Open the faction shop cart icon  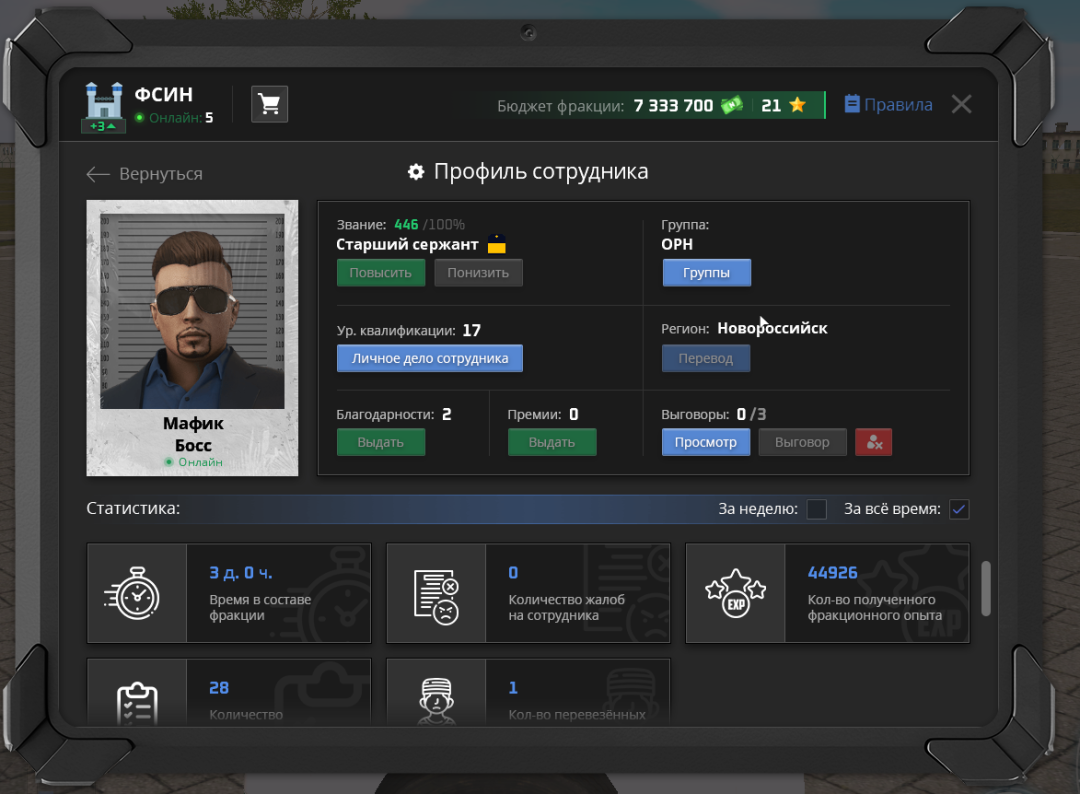[269, 104]
